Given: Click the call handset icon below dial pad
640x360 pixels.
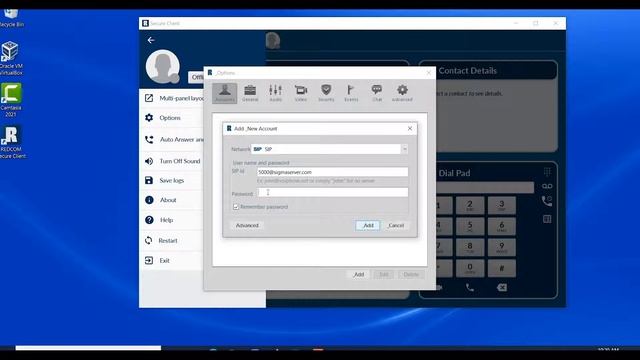Looking at the screenshot, I should (470, 288).
